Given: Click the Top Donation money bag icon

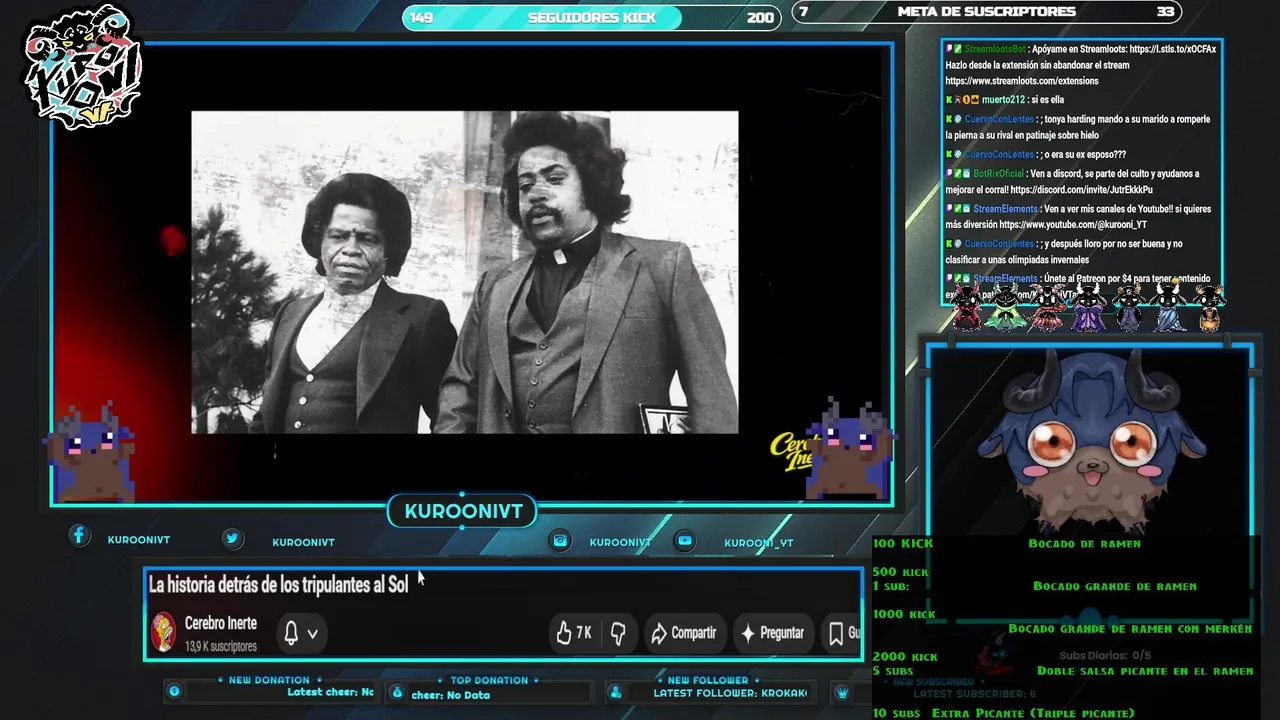Looking at the screenshot, I should 397,691.
